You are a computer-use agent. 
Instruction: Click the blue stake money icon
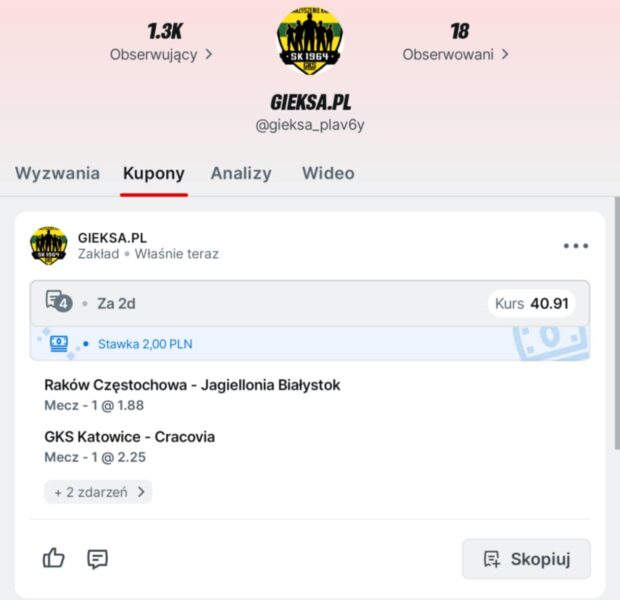click(59, 343)
